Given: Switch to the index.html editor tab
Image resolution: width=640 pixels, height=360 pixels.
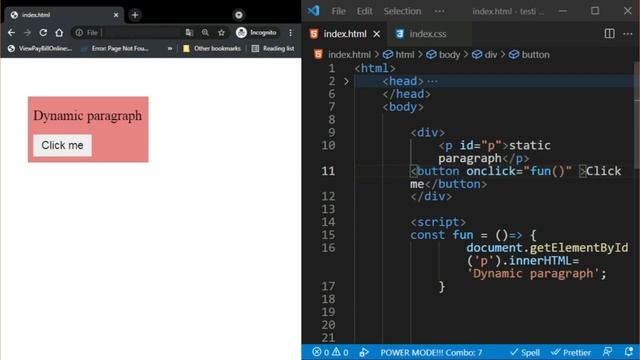Looking at the screenshot, I should pyautogui.click(x=344, y=34).
